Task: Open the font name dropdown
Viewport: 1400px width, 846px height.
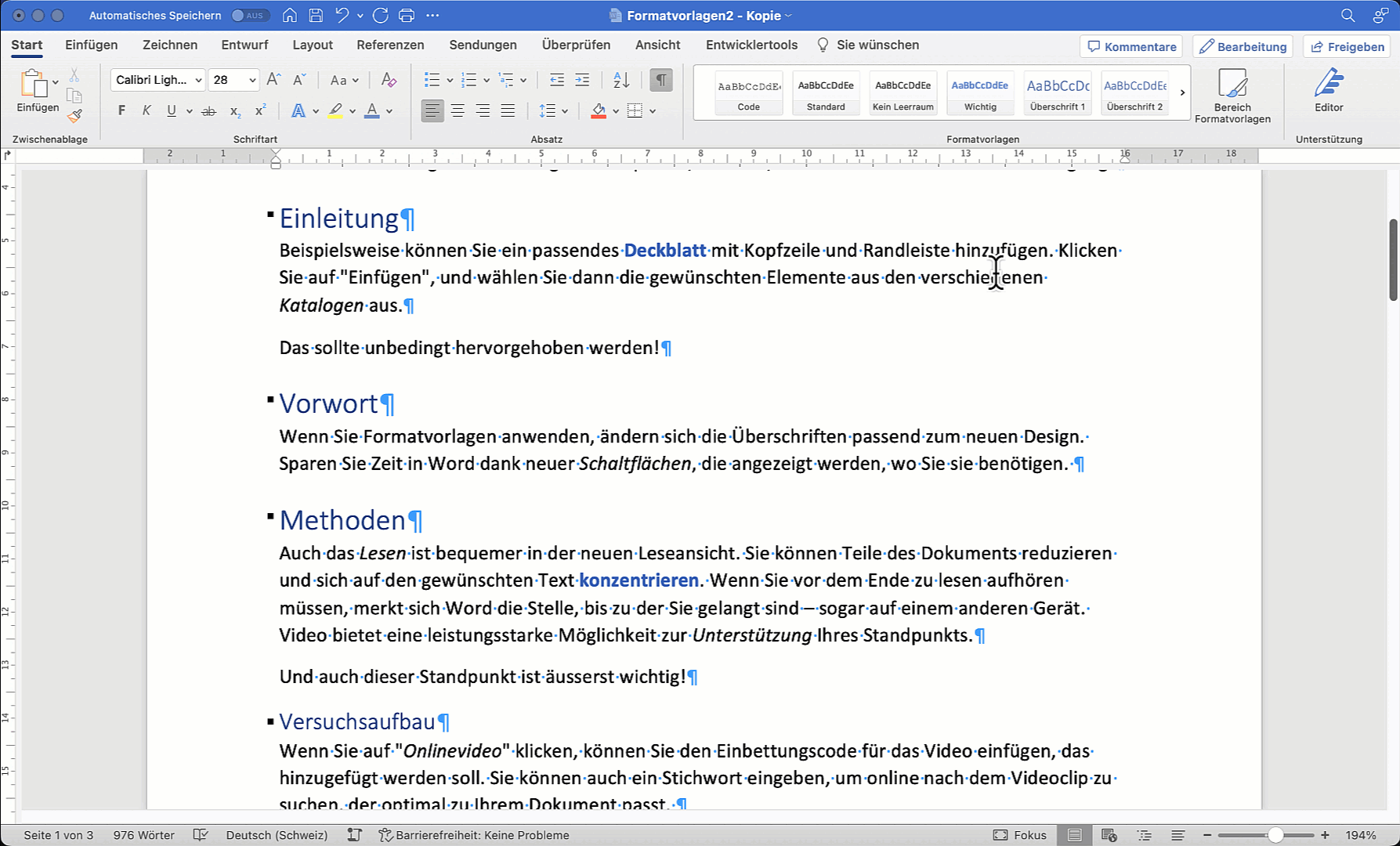Action: [x=198, y=80]
